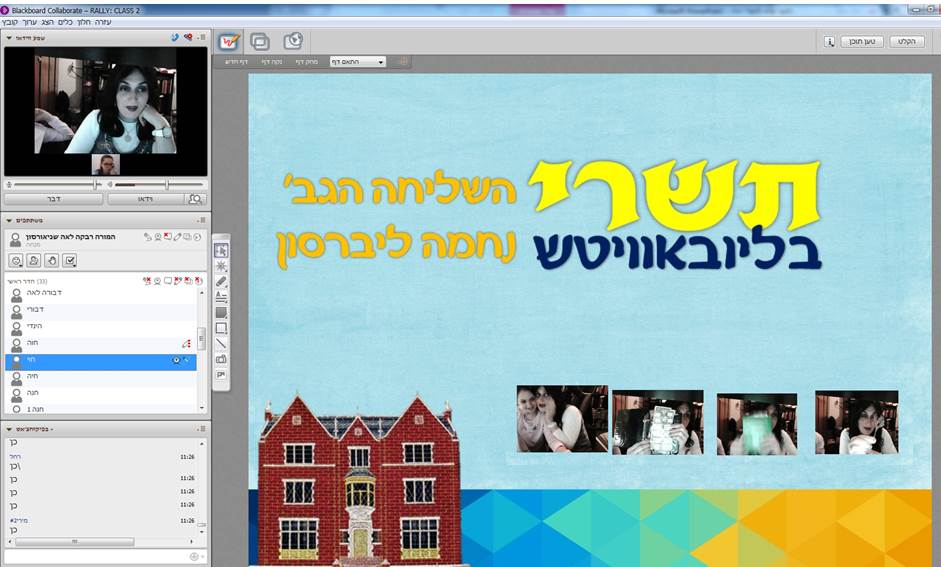Toggle moderator's whiteboard pencil permission icon
The height and width of the screenshot is (567, 941).
178,237
